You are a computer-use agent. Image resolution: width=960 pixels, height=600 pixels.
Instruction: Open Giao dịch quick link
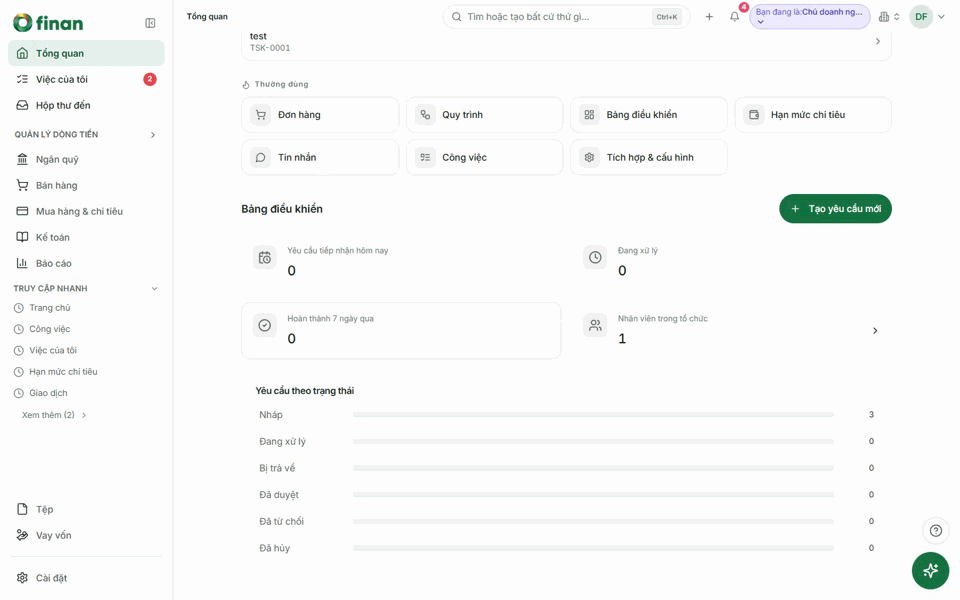point(48,393)
